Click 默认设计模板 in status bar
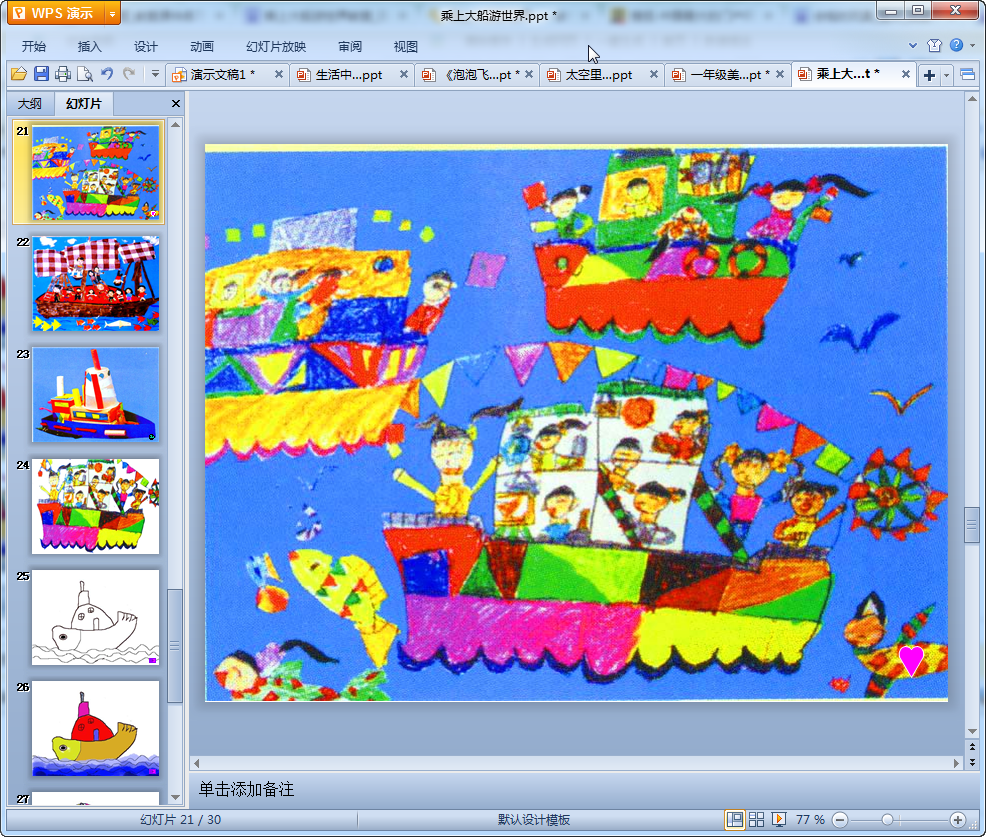 [534, 819]
